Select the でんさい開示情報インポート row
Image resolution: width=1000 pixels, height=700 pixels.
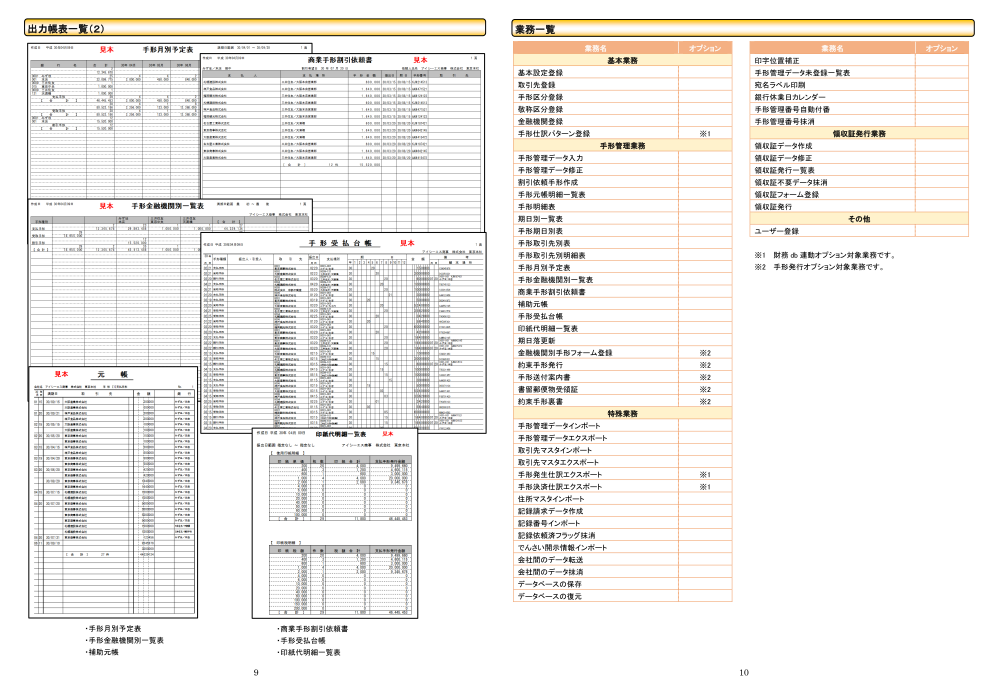tap(622, 548)
